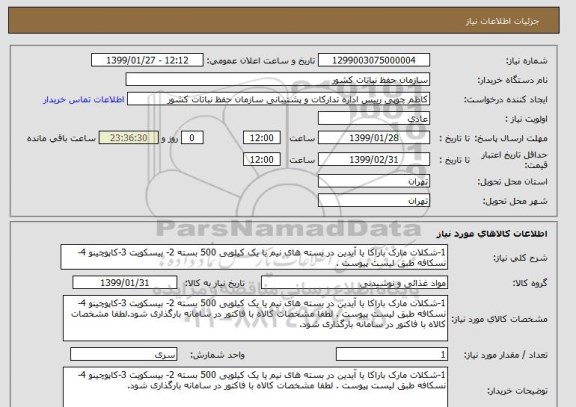
Task: Click the شرح کلی نیاز description box
Action: coord(254,257)
